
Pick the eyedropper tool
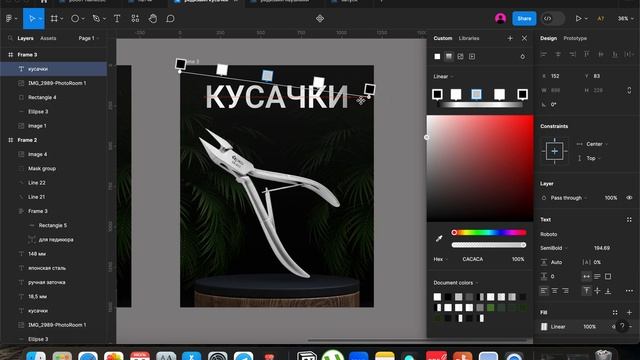[439, 238]
